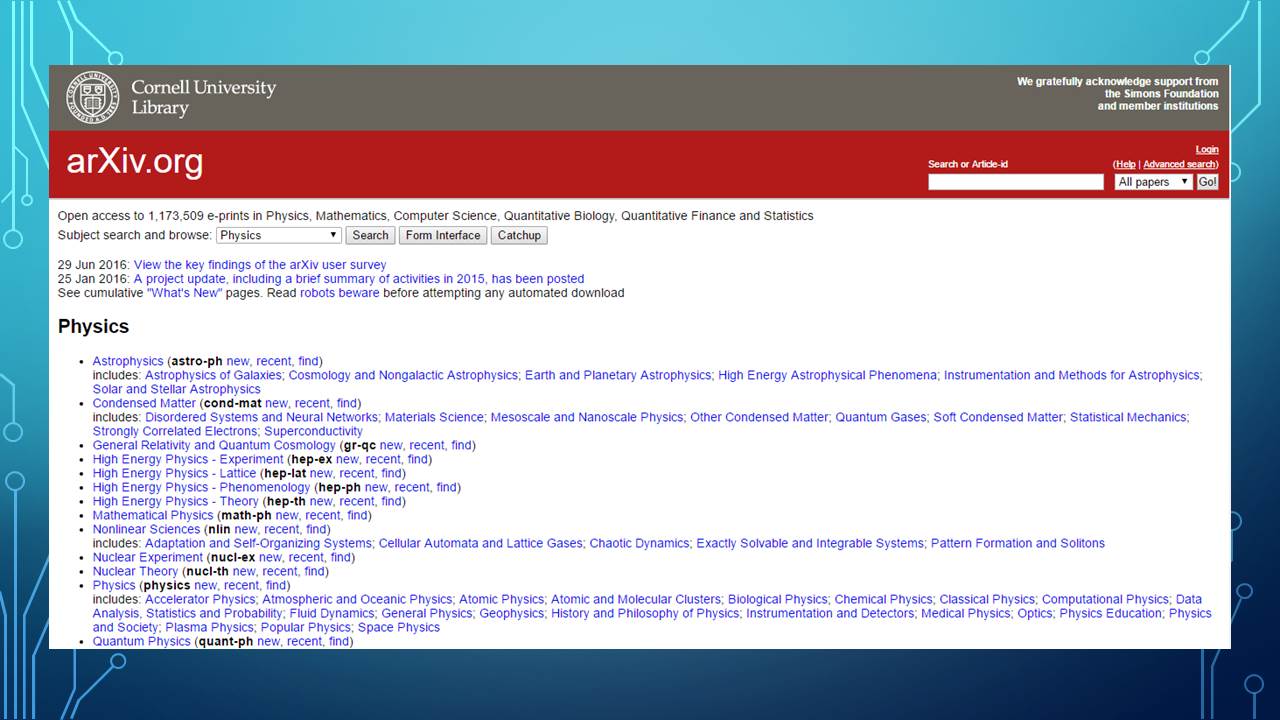The height and width of the screenshot is (720, 1280).
Task: Open the Cornell University Library link
Action: 203,97
